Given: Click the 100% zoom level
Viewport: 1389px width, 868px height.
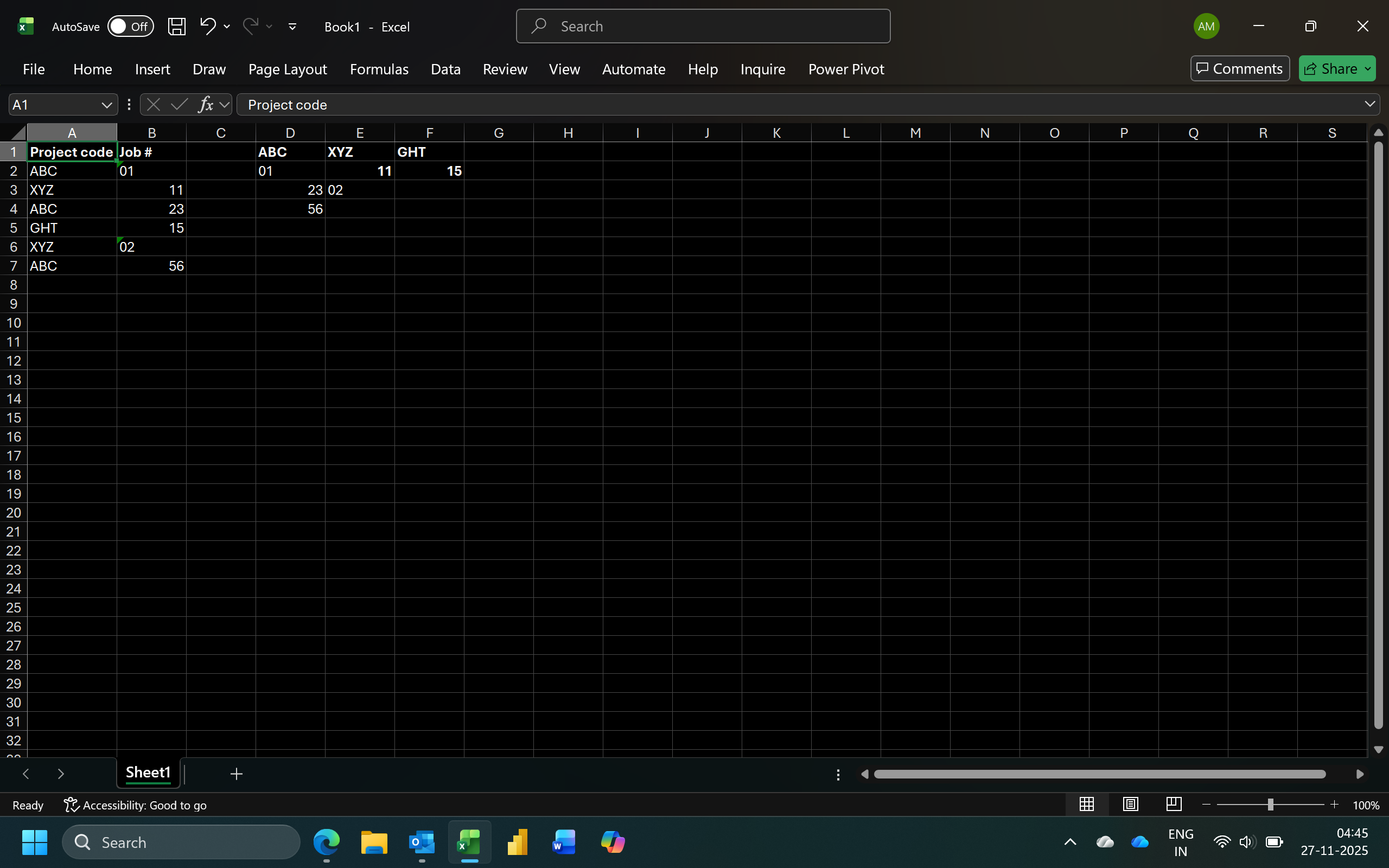Looking at the screenshot, I should pos(1366,806).
